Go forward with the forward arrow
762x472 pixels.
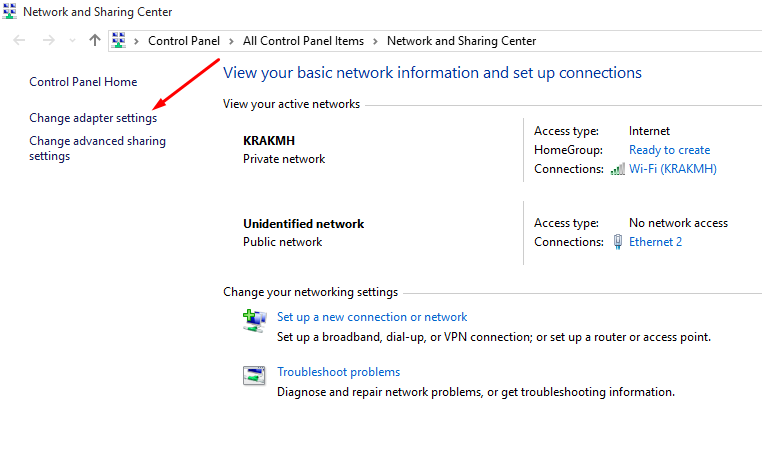tap(49, 40)
